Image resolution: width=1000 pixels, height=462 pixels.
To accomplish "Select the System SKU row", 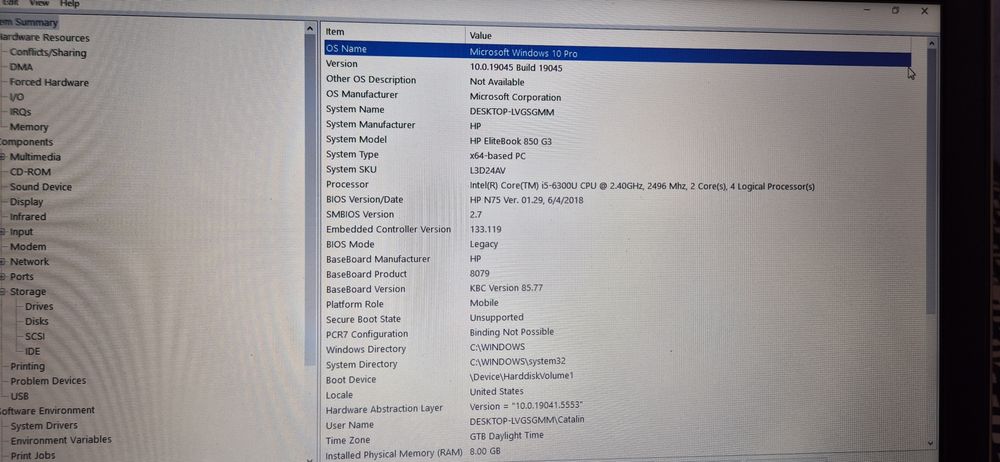I will tap(617, 170).
